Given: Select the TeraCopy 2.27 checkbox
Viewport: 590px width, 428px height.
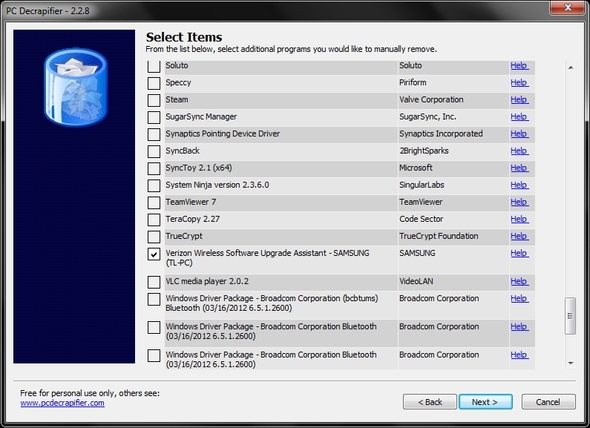Looking at the screenshot, I should (154, 219).
